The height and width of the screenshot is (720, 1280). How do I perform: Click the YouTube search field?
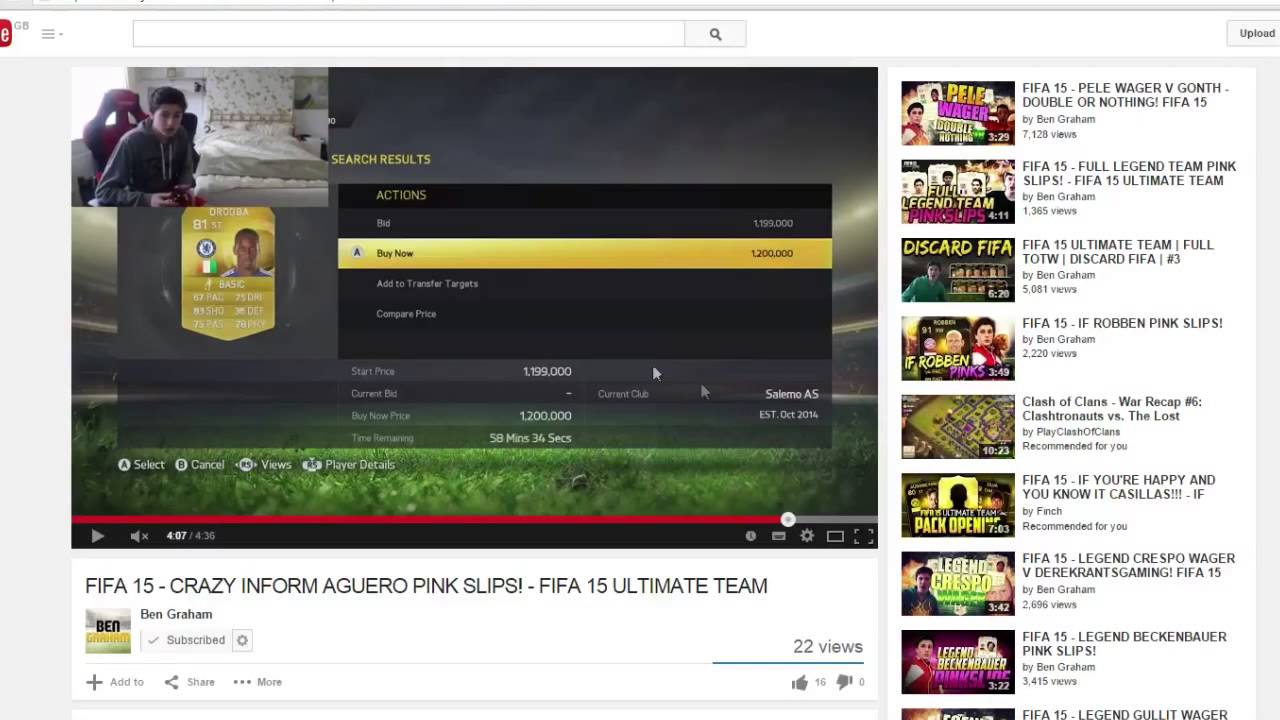pos(408,33)
